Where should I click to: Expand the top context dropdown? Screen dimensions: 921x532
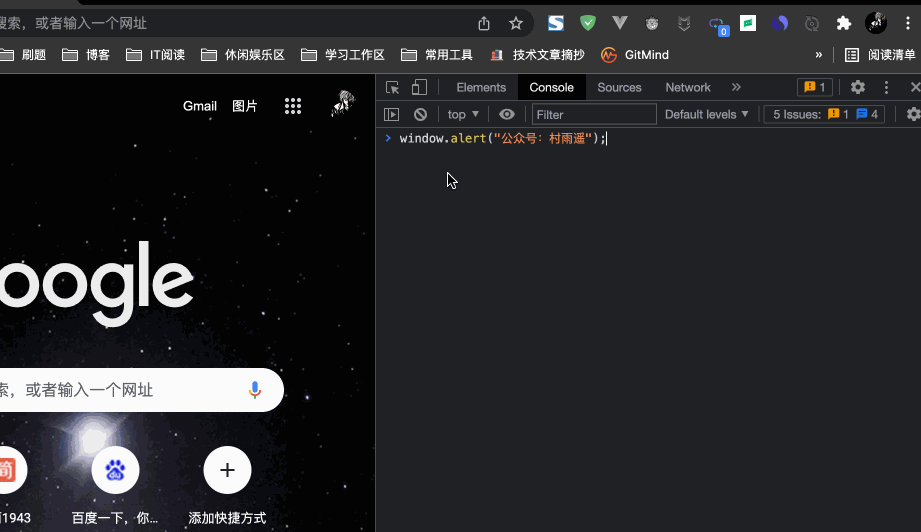pos(463,115)
